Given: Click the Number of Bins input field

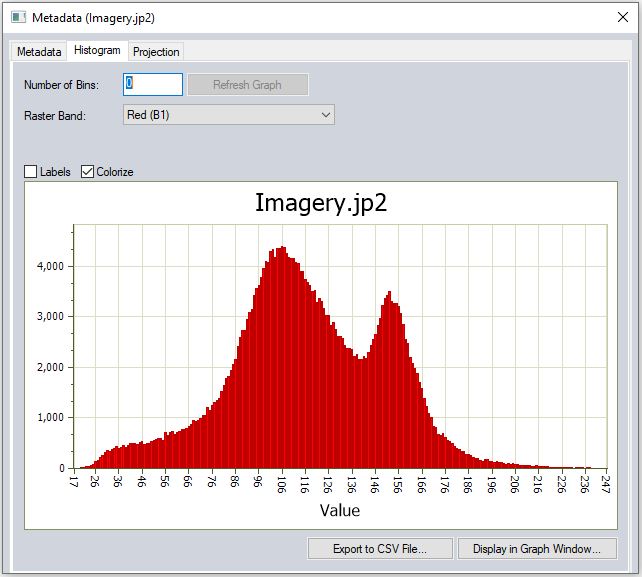Looking at the screenshot, I should 153,85.
